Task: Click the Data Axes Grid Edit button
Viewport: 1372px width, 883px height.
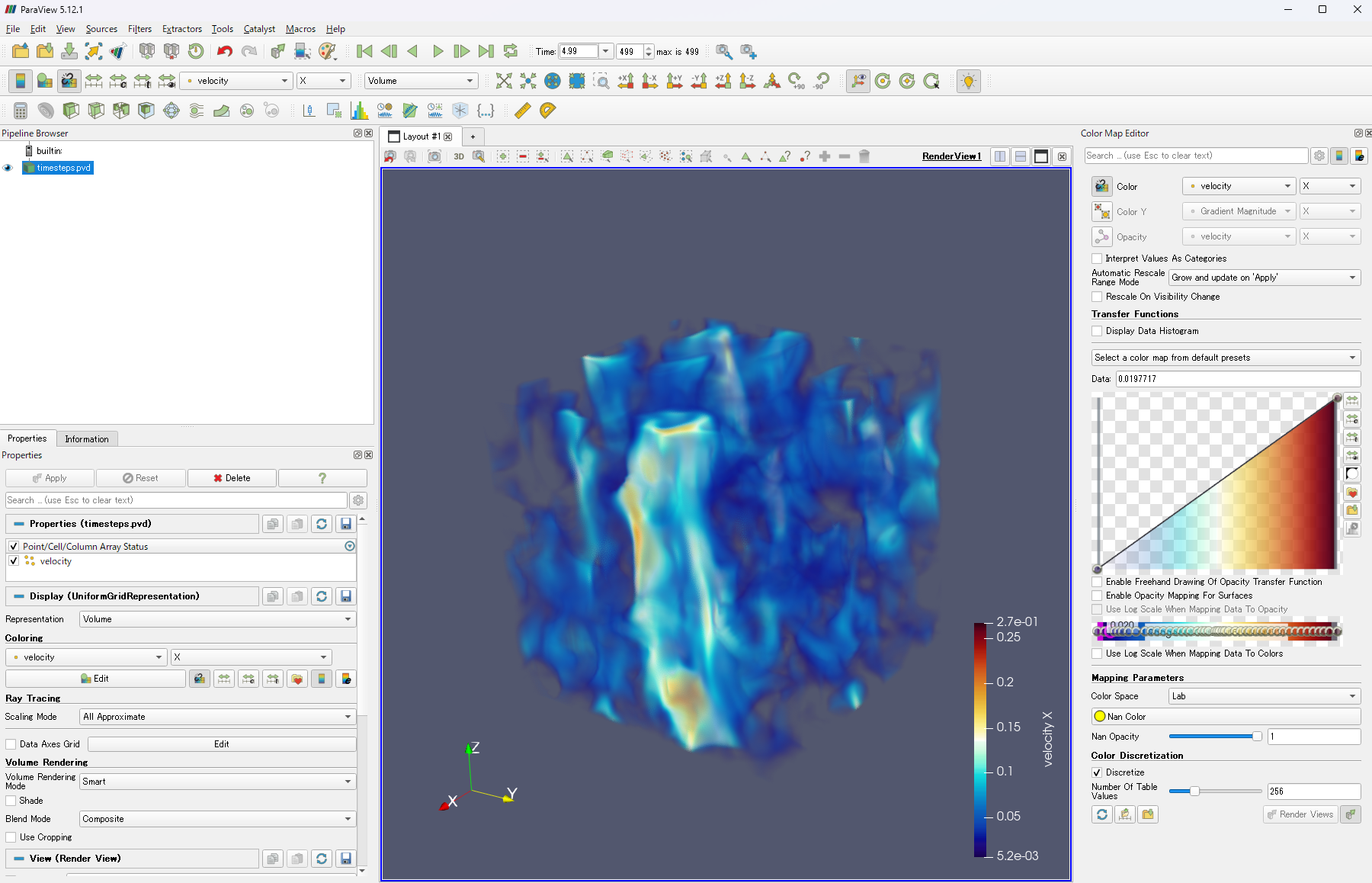Action: click(222, 744)
